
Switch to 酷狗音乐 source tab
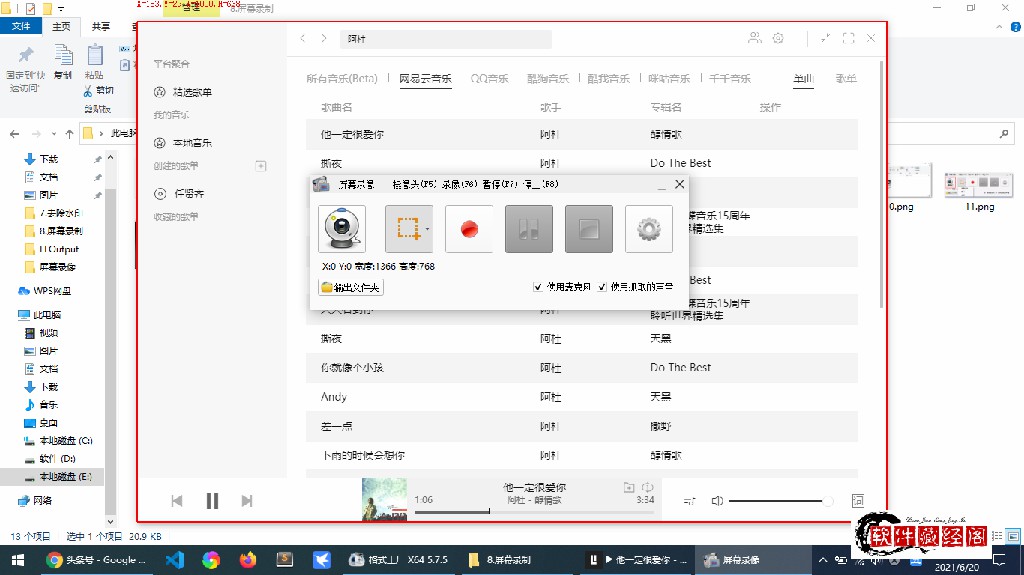point(548,78)
